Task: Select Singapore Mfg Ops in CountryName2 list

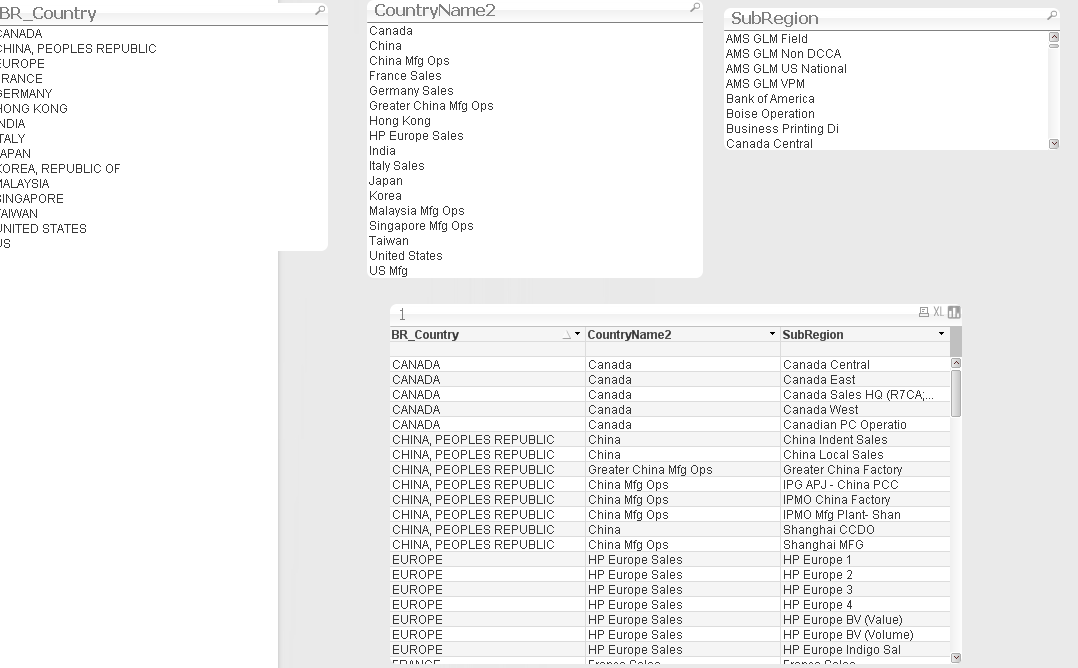Action: point(421,226)
